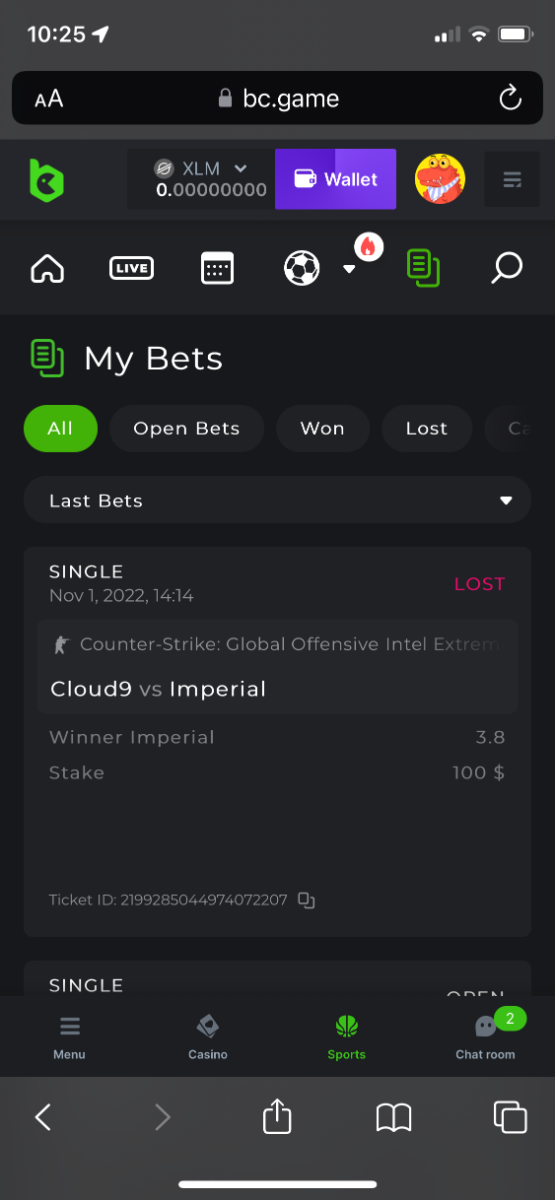This screenshot has width=555, height=1200.
Task: Open the BC.Game green logo home
Action: point(46,180)
